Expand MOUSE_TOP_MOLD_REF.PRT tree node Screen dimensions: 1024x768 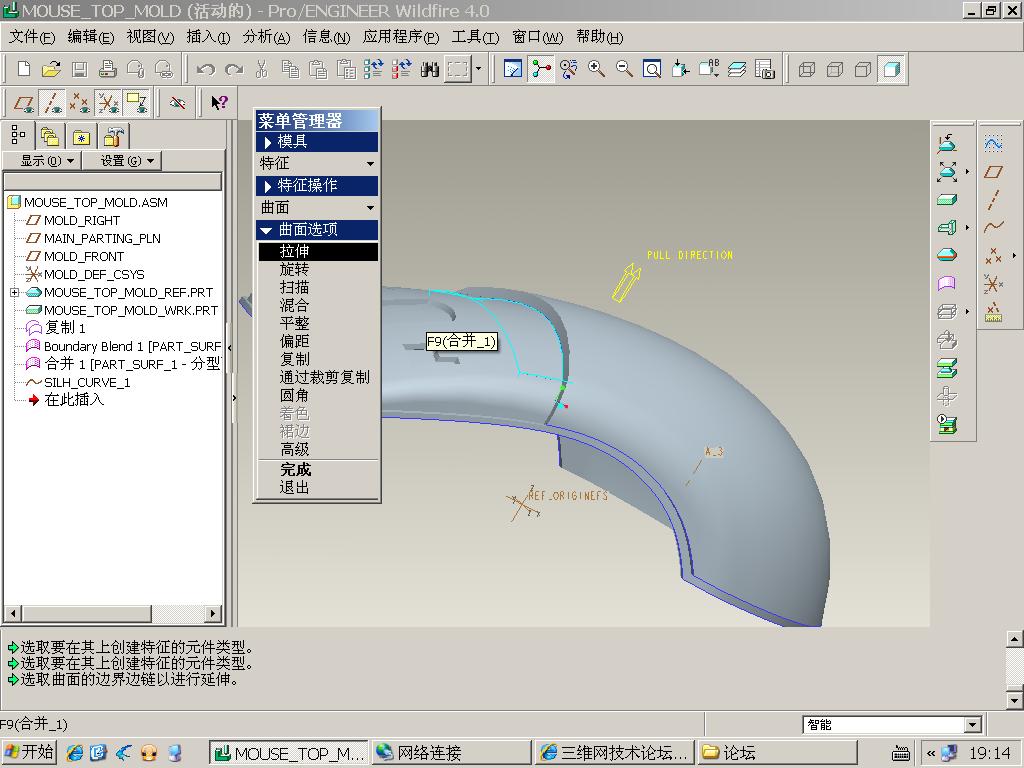[x=14, y=293]
